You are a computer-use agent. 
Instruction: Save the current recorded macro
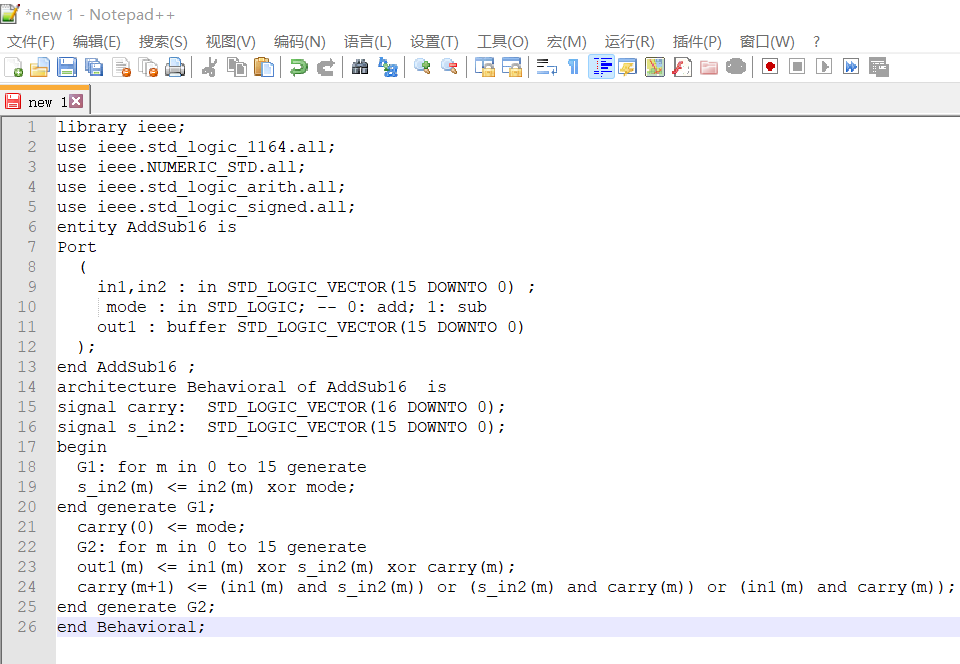879,67
